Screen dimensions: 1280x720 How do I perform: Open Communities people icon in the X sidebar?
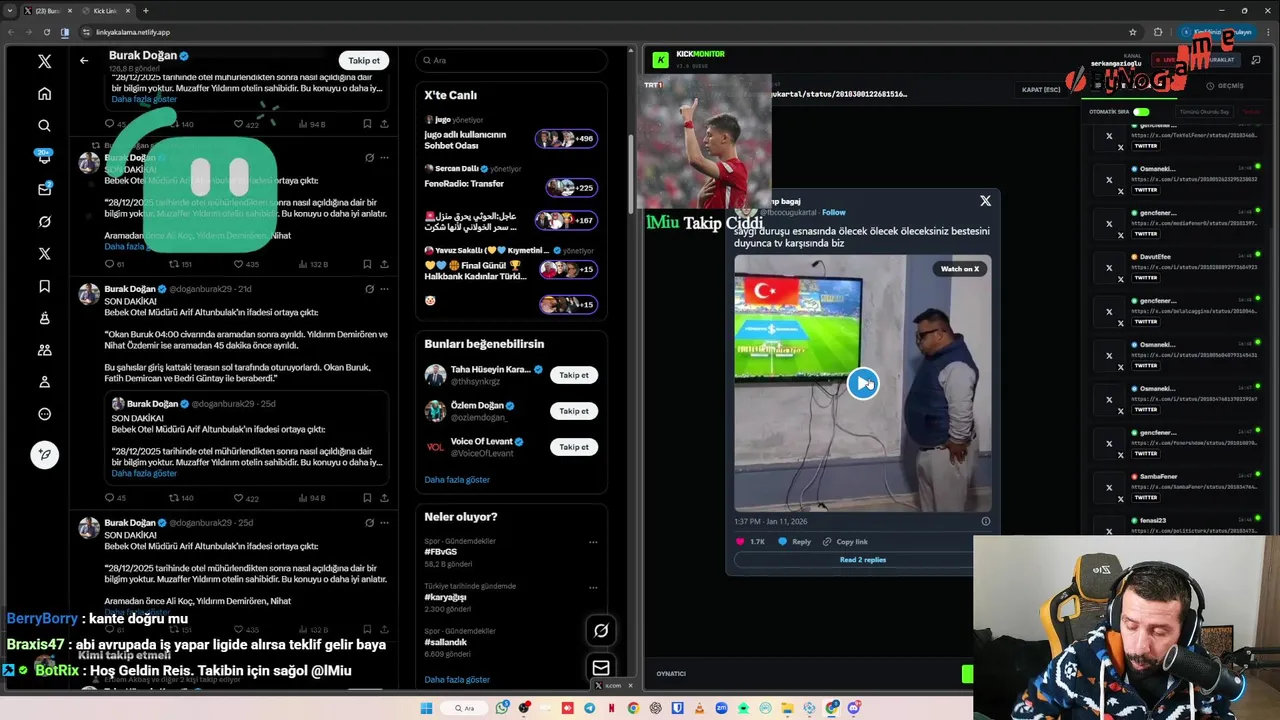[44, 350]
